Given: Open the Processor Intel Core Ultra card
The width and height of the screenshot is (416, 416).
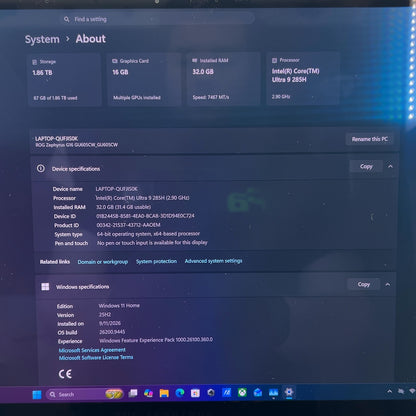Looking at the screenshot, I should [x=303, y=78].
